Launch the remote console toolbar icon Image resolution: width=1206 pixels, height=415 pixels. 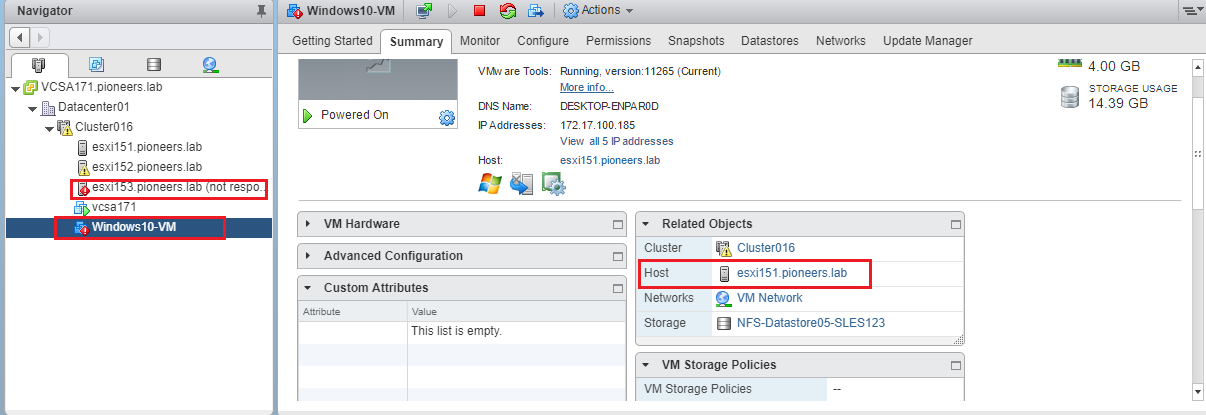(425, 11)
